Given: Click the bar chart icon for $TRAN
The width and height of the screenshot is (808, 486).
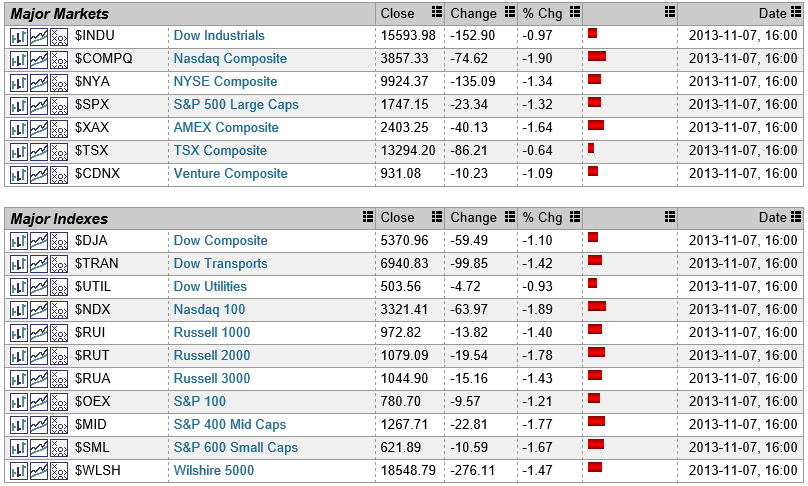Looking at the screenshot, I should tap(19, 264).
